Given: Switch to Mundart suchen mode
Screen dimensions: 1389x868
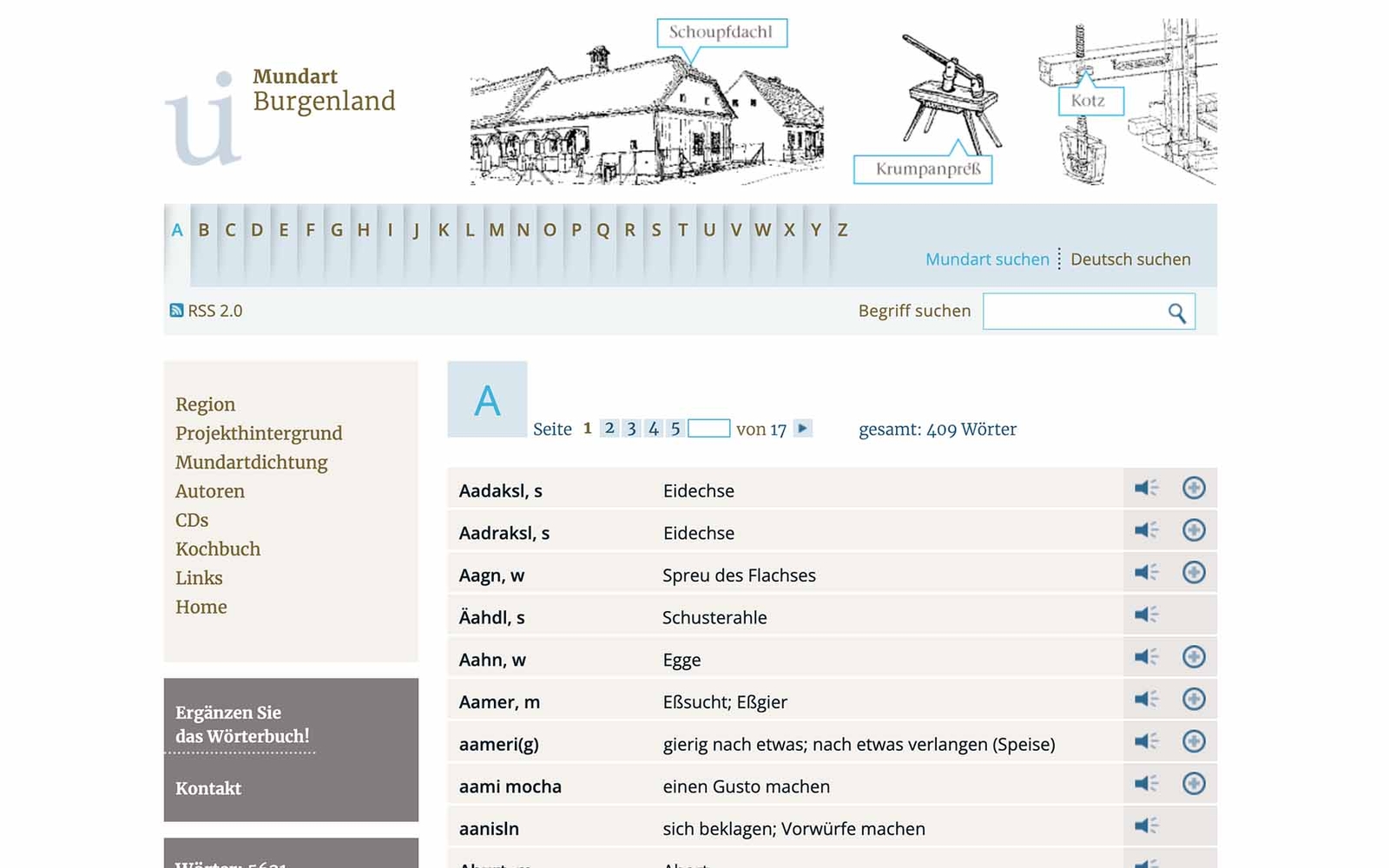Looking at the screenshot, I should point(987,260).
